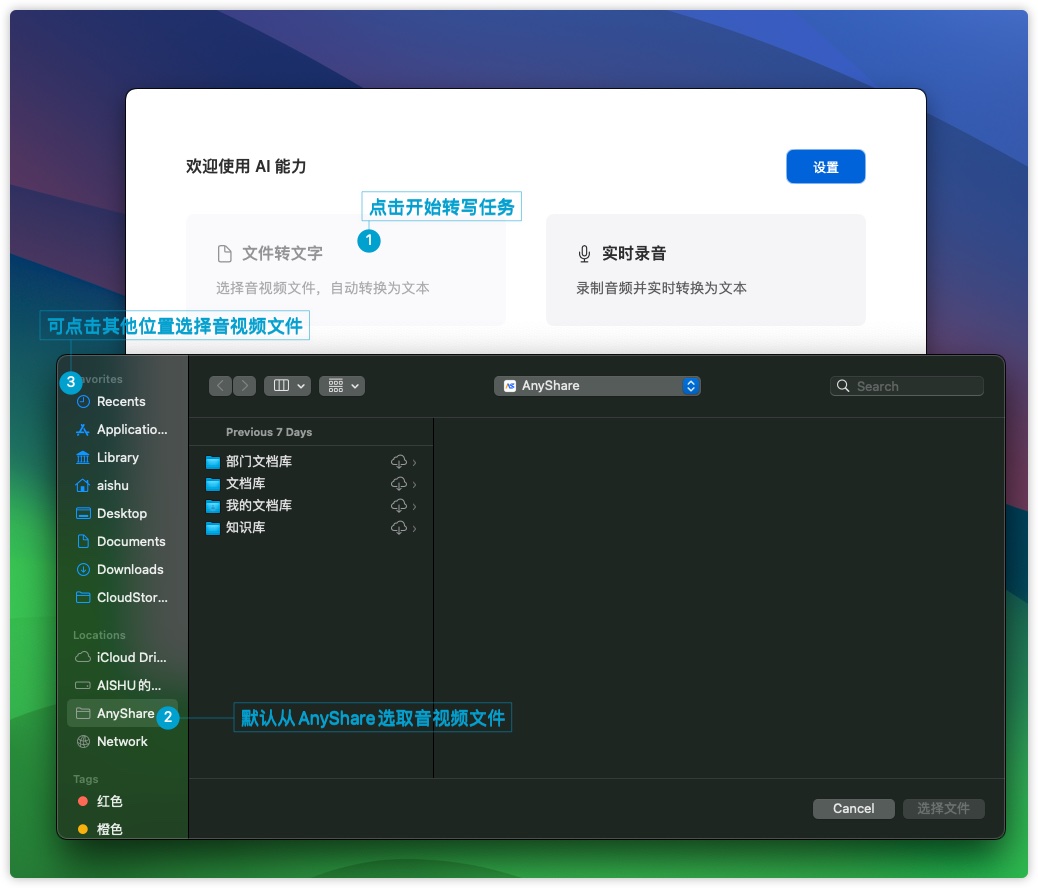Screen dimensions: 1038x888
Task: Click the Downloads arrow icon
Action: click(83, 569)
